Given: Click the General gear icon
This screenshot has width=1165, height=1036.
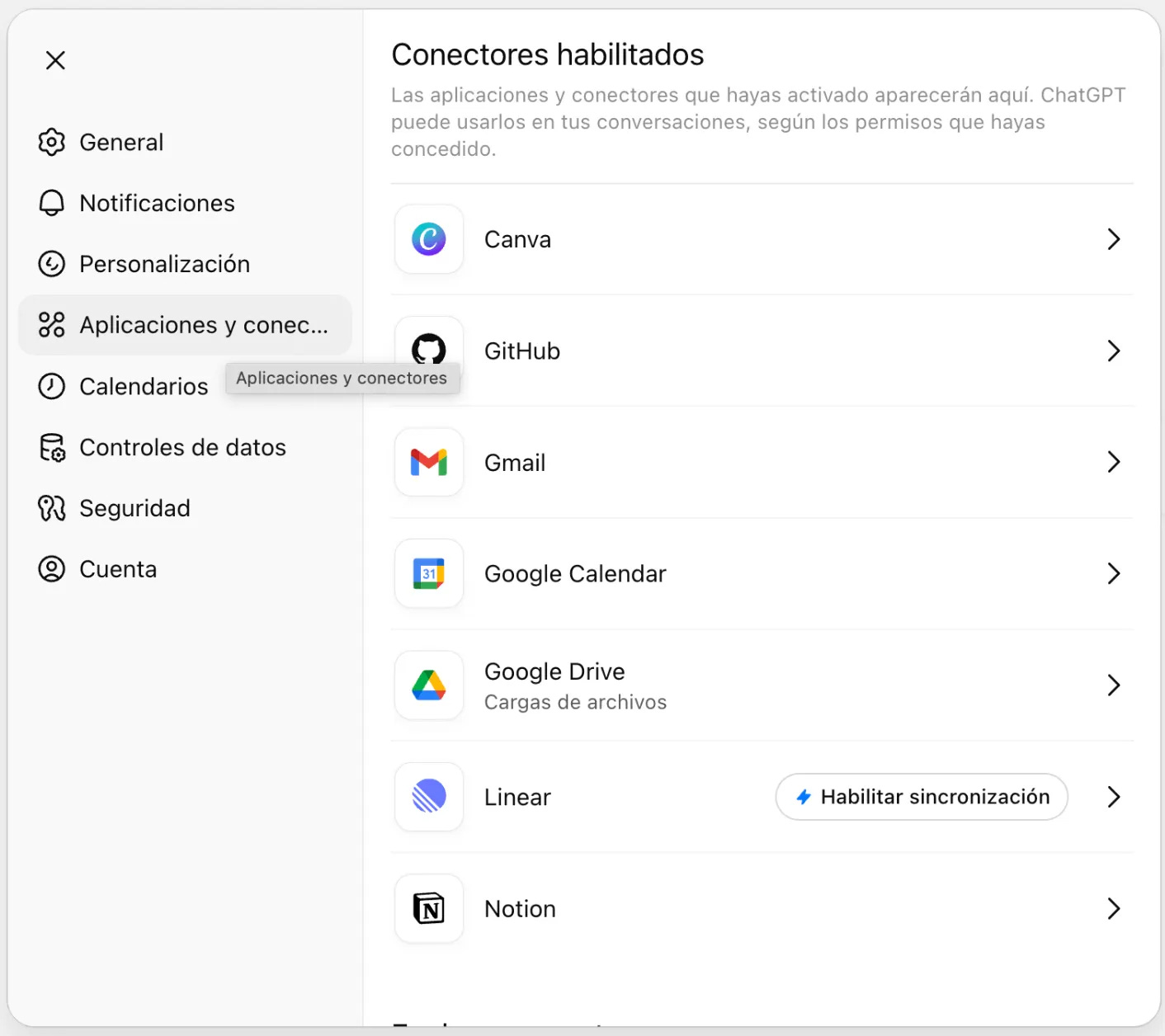Looking at the screenshot, I should (x=51, y=142).
